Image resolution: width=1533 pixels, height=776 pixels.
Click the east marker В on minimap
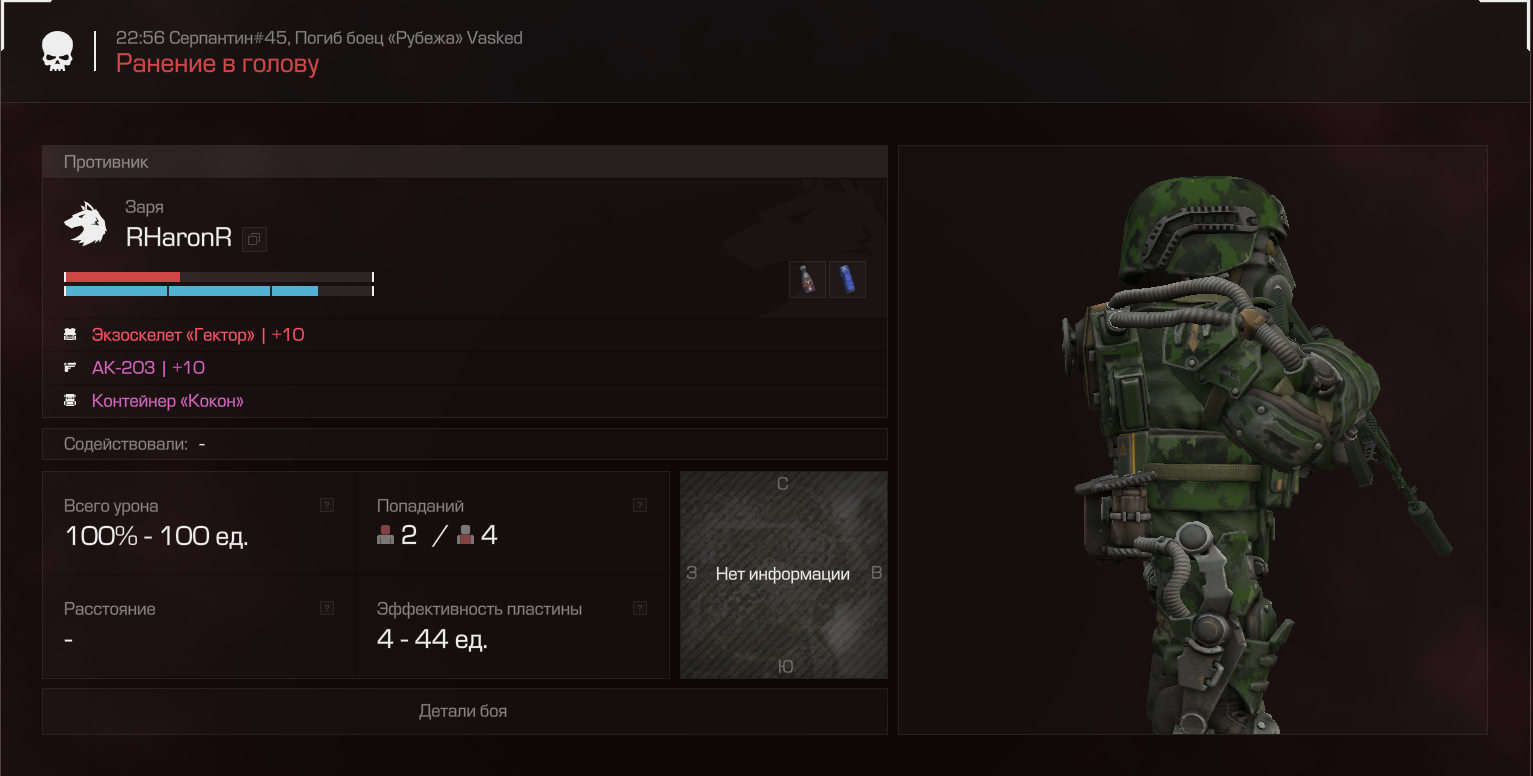[877, 574]
